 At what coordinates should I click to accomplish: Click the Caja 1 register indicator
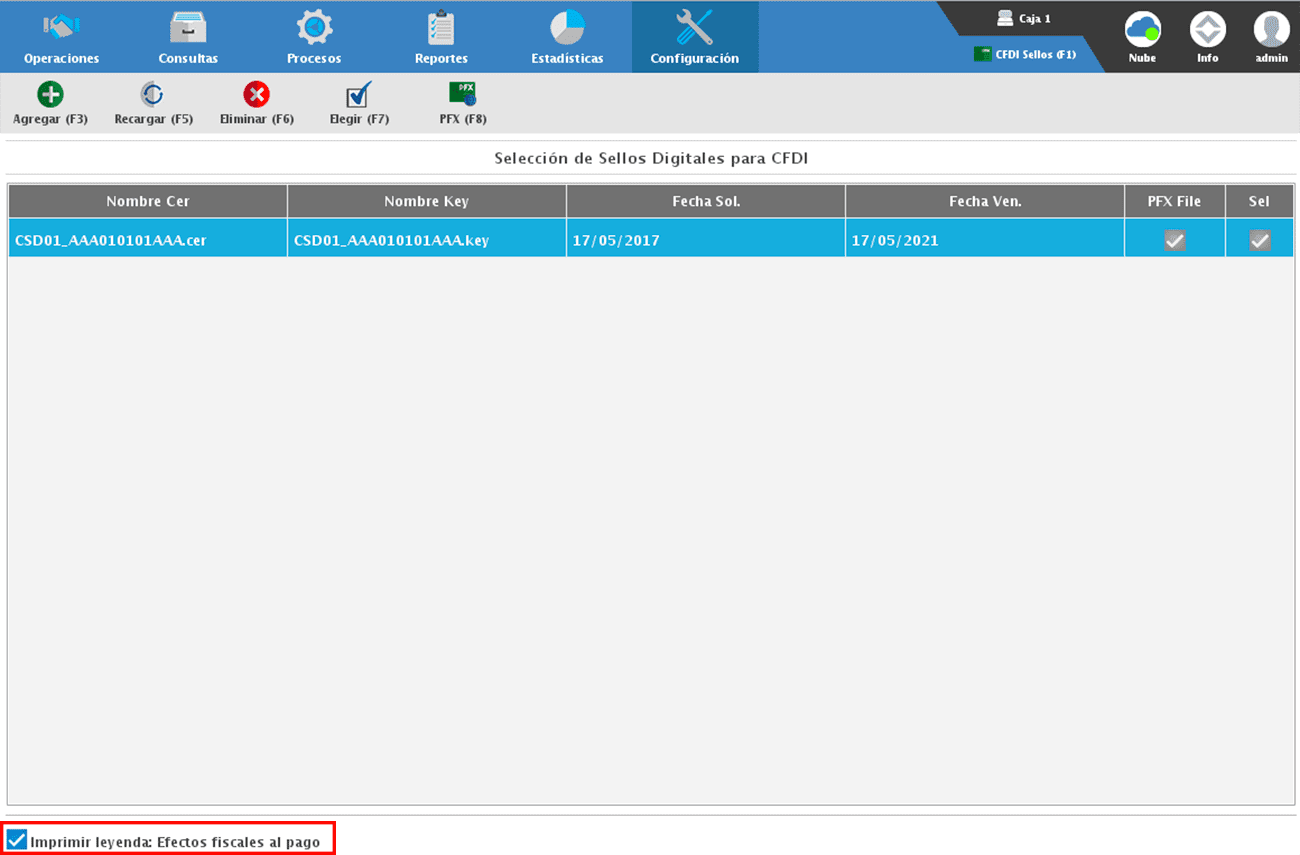[1024, 19]
